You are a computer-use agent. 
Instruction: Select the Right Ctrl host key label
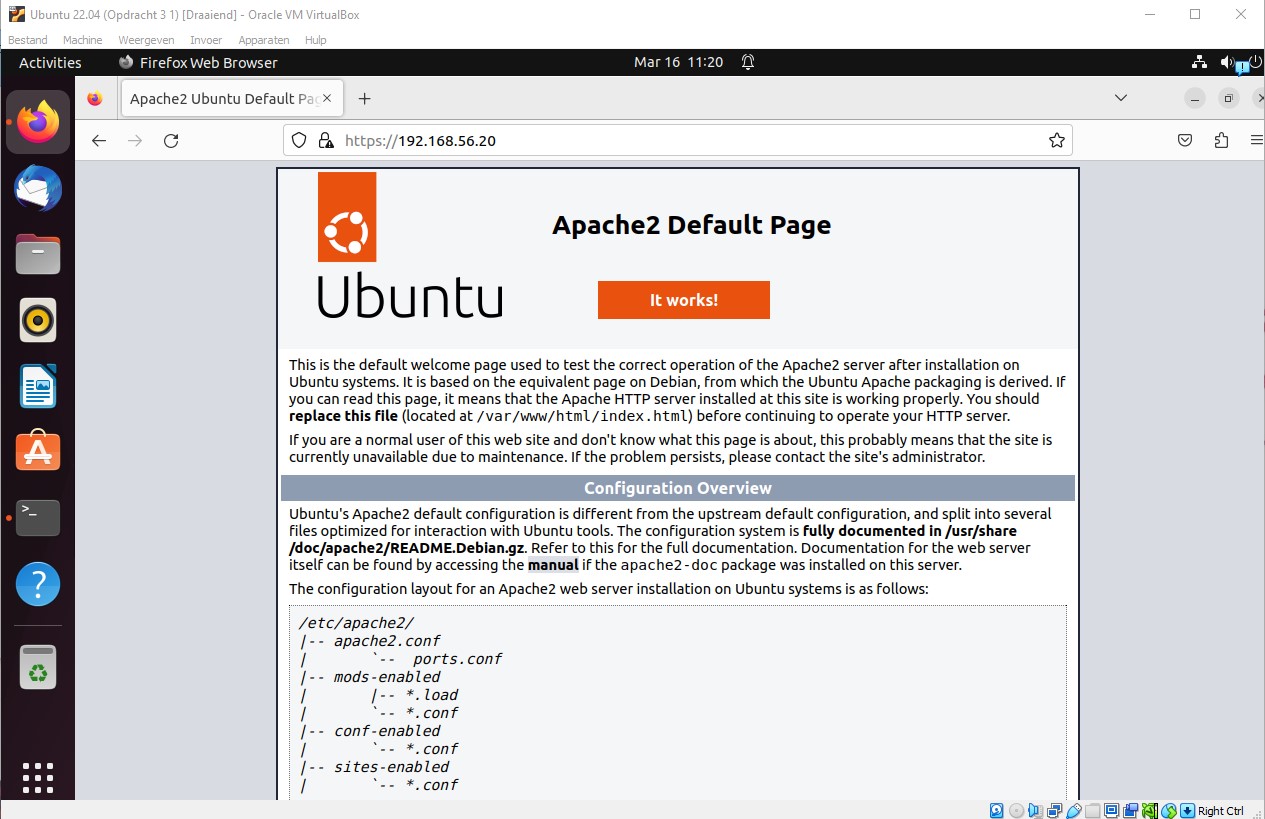[x=1221, y=811]
